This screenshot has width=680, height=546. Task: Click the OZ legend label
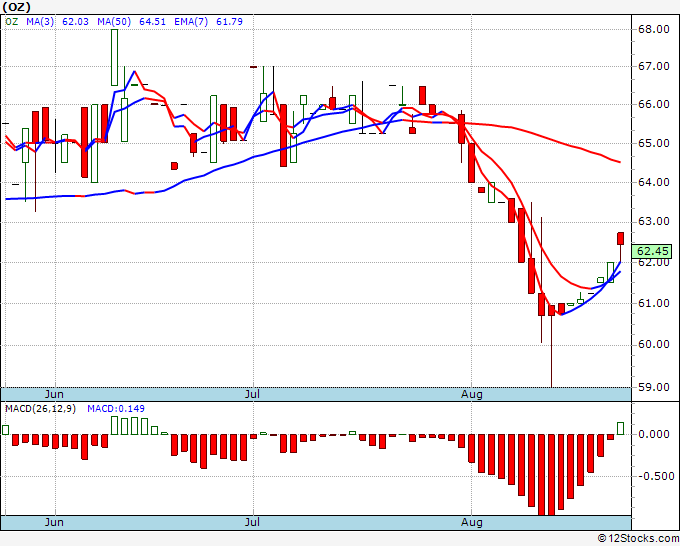[x=12, y=21]
